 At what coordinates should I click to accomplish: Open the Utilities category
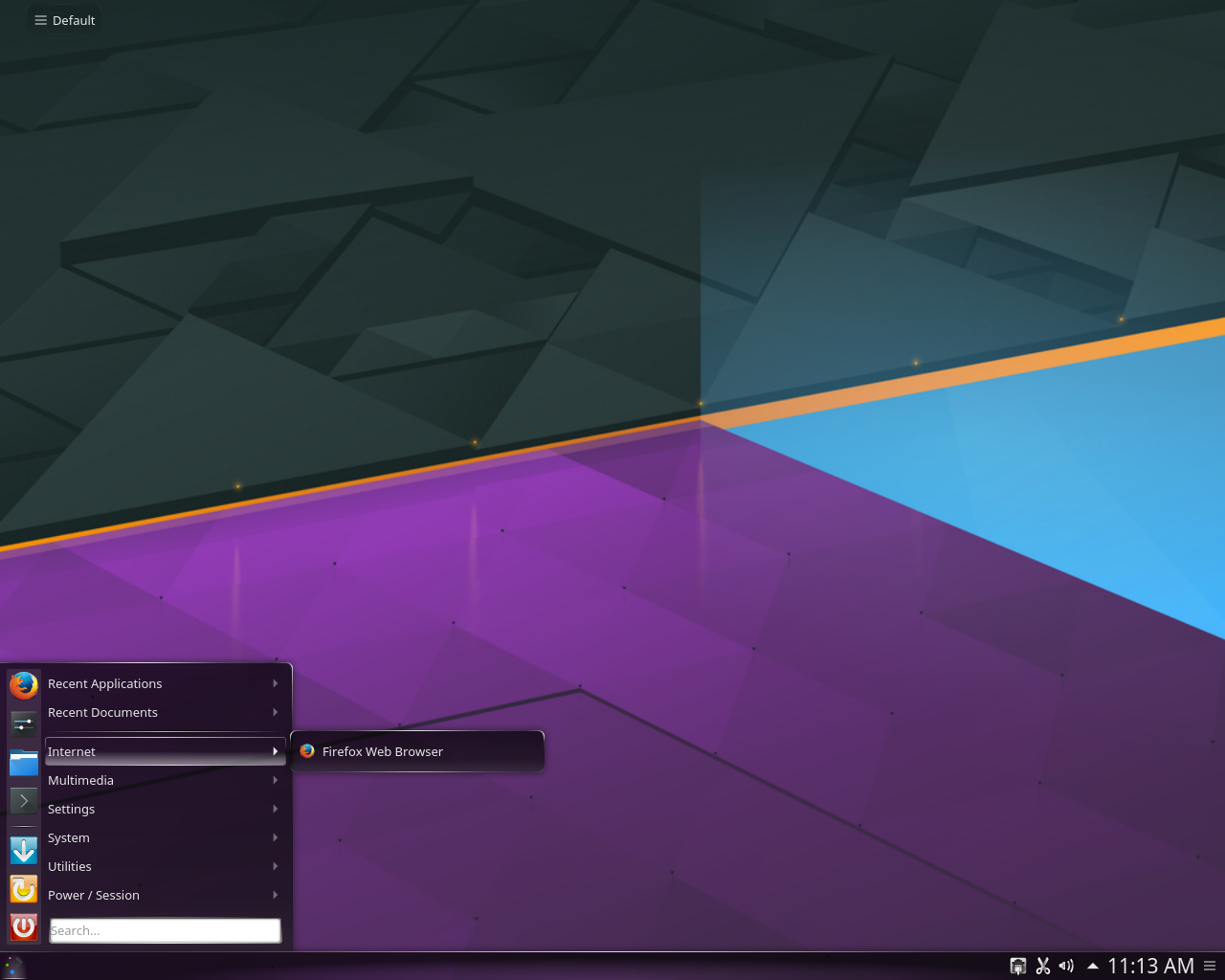click(x=165, y=866)
